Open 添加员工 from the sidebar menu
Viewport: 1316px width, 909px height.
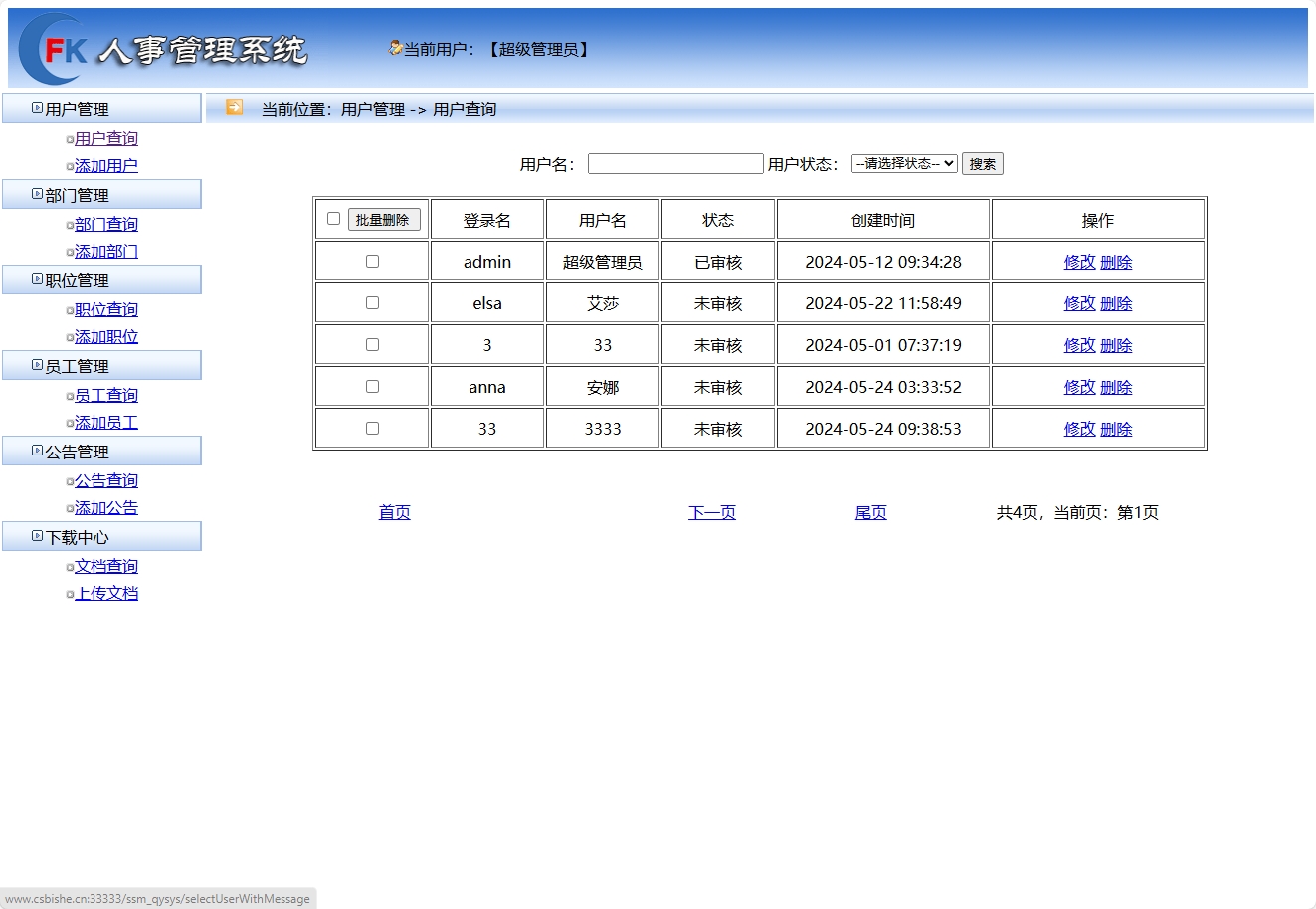point(105,422)
